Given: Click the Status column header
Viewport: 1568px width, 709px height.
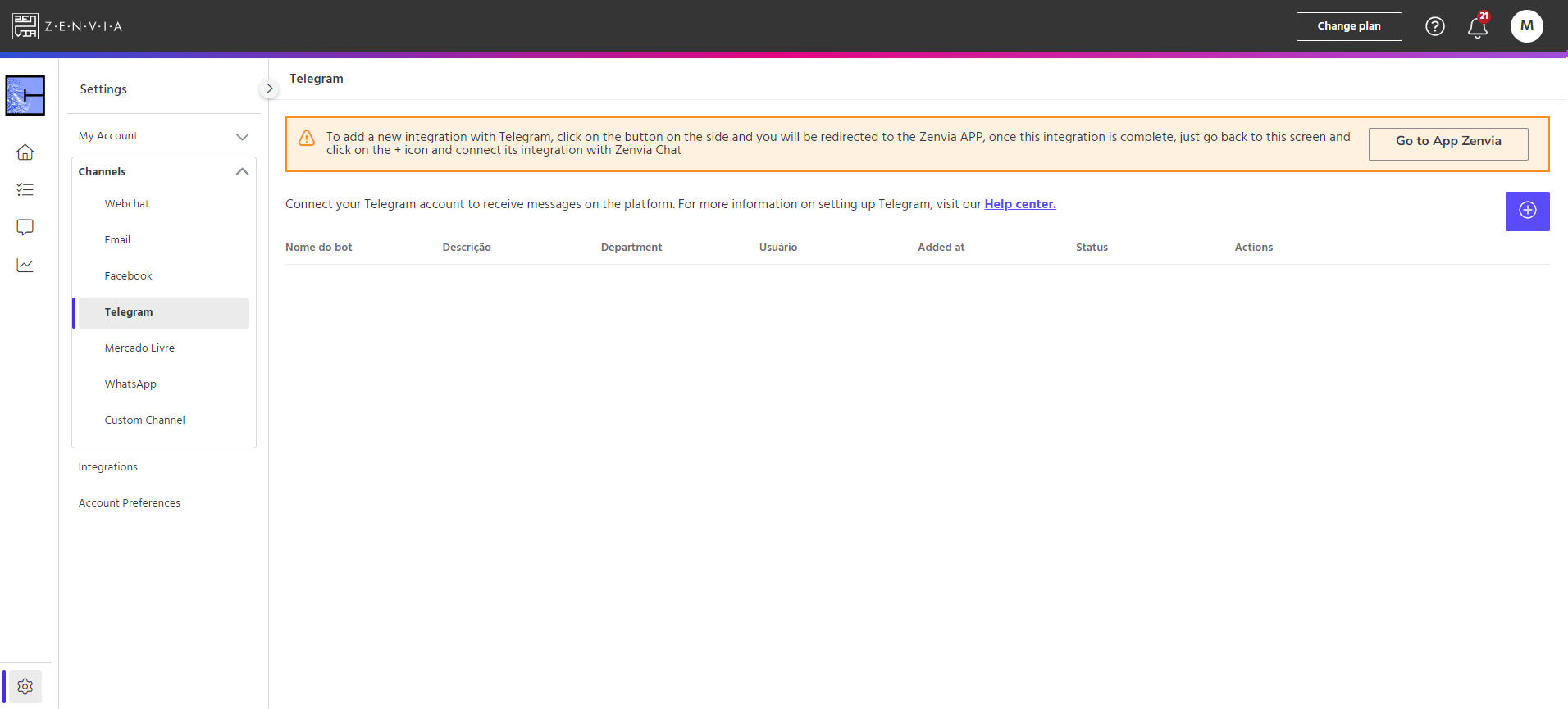Looking at the screenshot, I should click(1092, 248).
